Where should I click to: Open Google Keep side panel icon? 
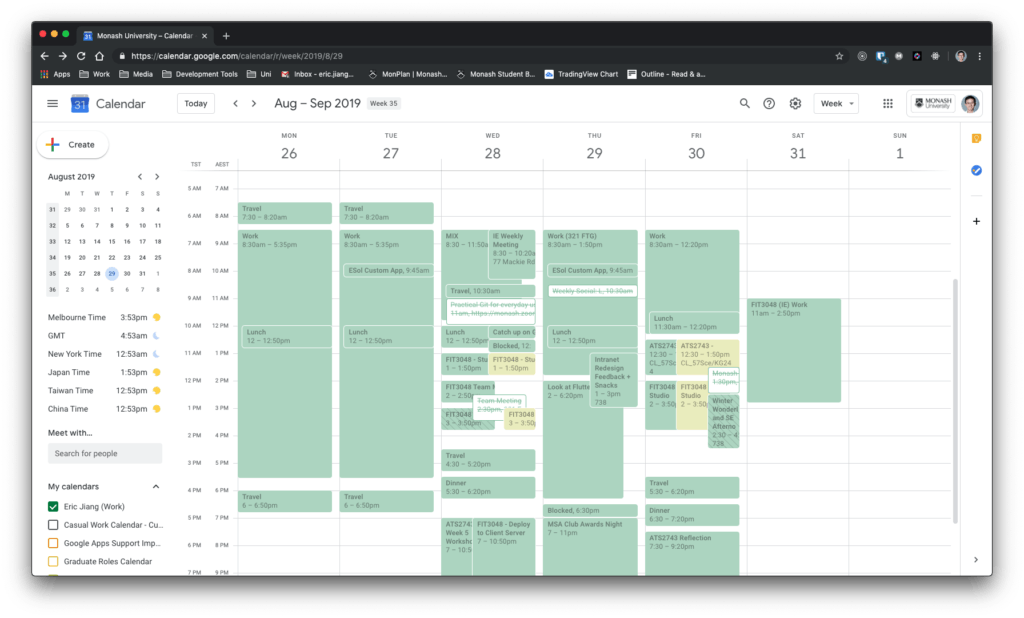pos(976,138)
